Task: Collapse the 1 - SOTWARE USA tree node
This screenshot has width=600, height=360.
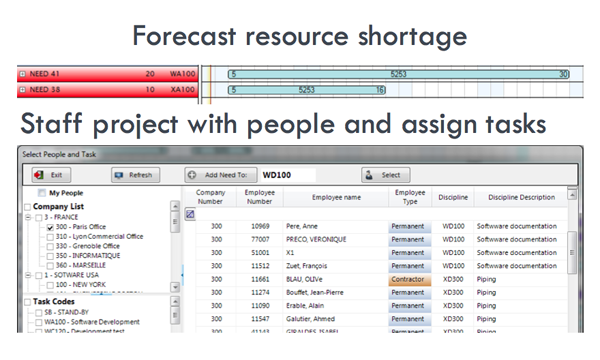Action: pyautogui.click(x=28, y=275)
